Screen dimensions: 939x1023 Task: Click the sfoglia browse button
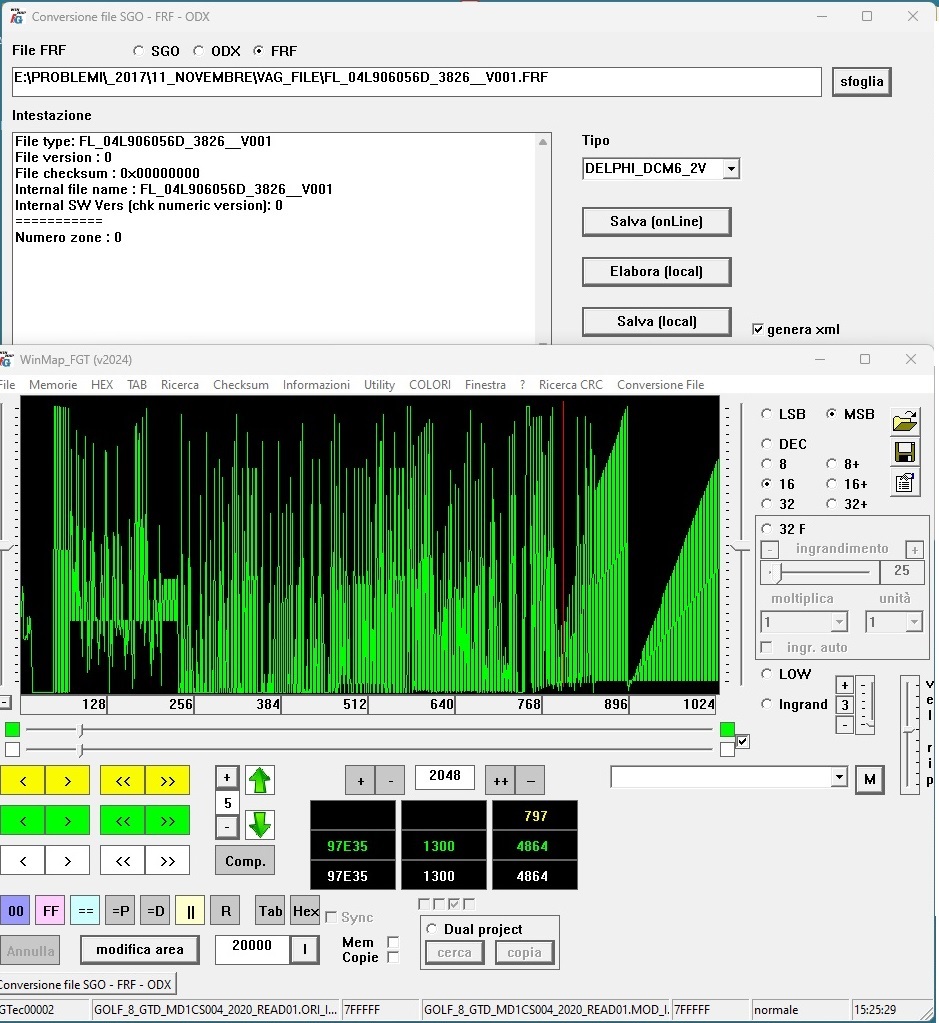(860, 81)
